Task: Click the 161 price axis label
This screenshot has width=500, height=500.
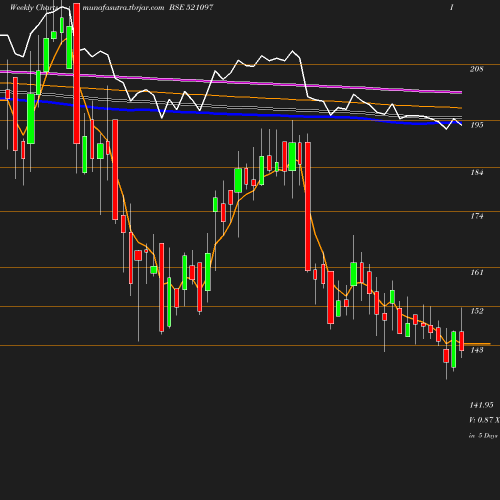Action: [x=477, y=272]
